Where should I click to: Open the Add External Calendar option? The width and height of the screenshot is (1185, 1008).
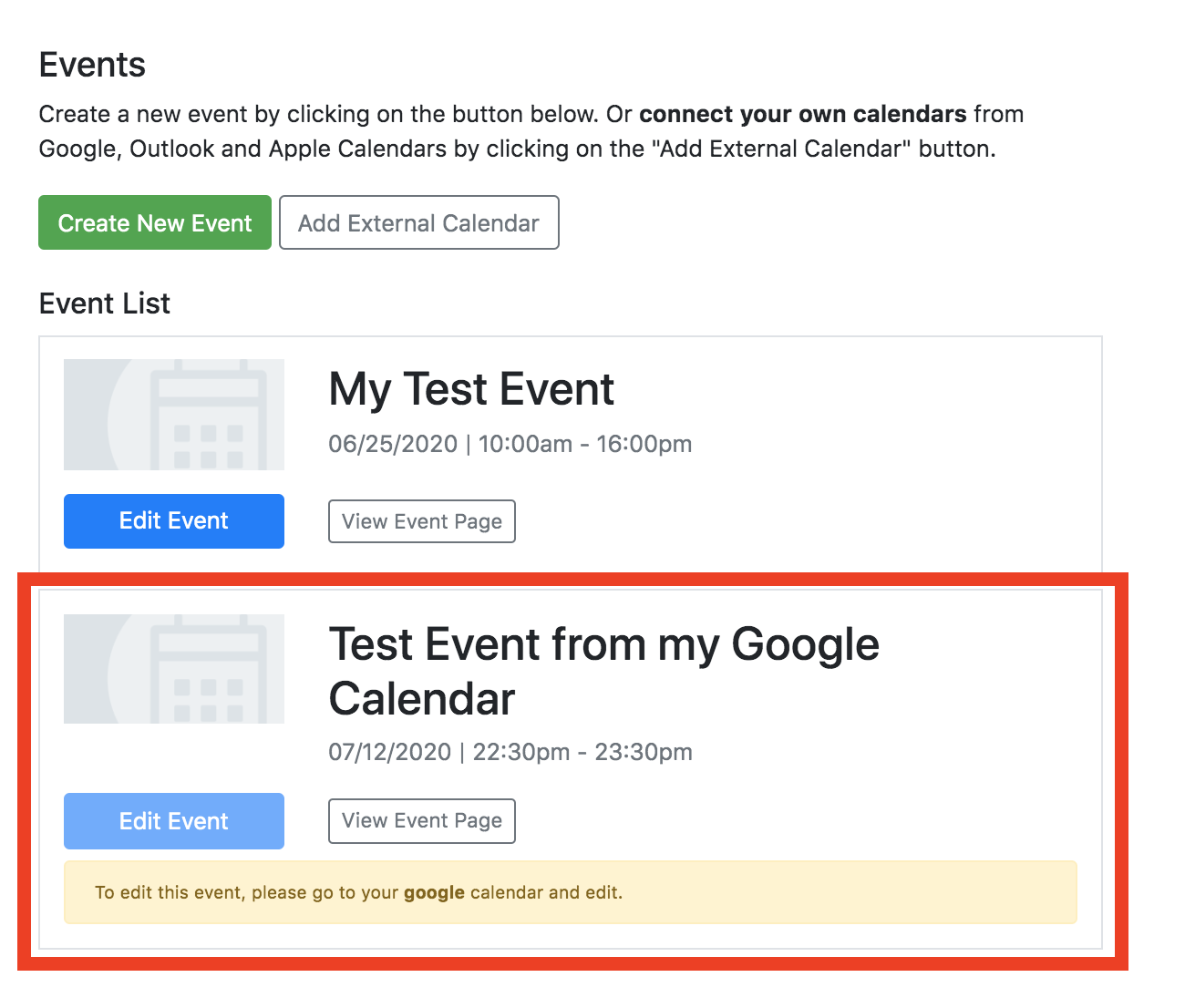[418, 222]
